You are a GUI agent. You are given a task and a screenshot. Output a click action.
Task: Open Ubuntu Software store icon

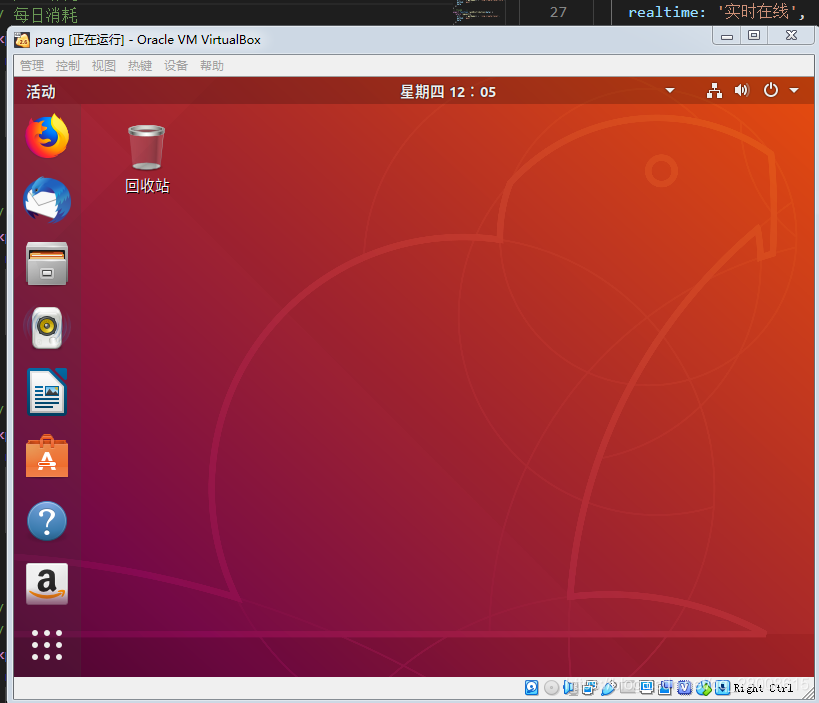click(x=47, y=456)
